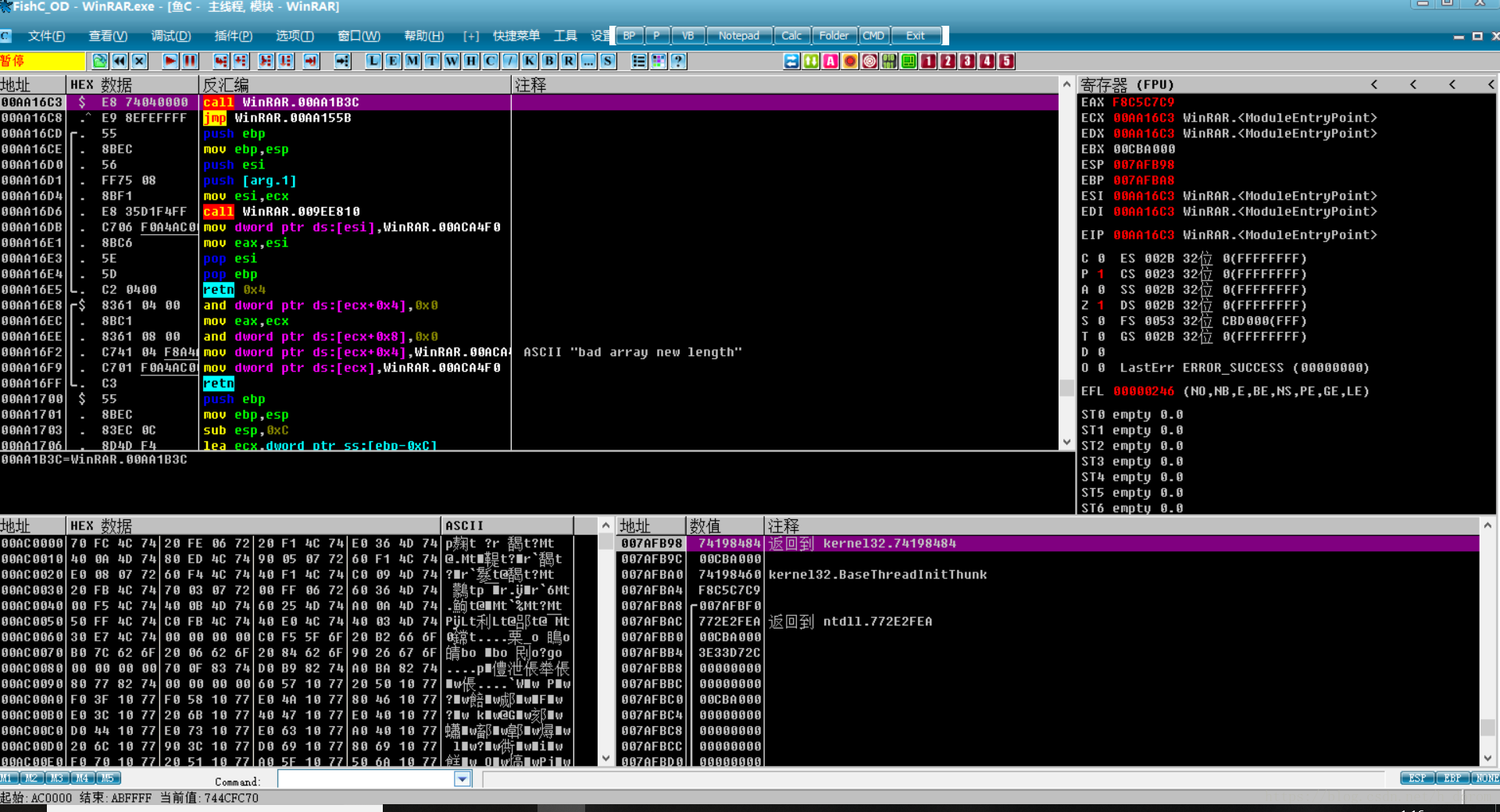Open the 调试(D) Debug menu
Viewport: 1500px width, 812px height.
point(171,36)
